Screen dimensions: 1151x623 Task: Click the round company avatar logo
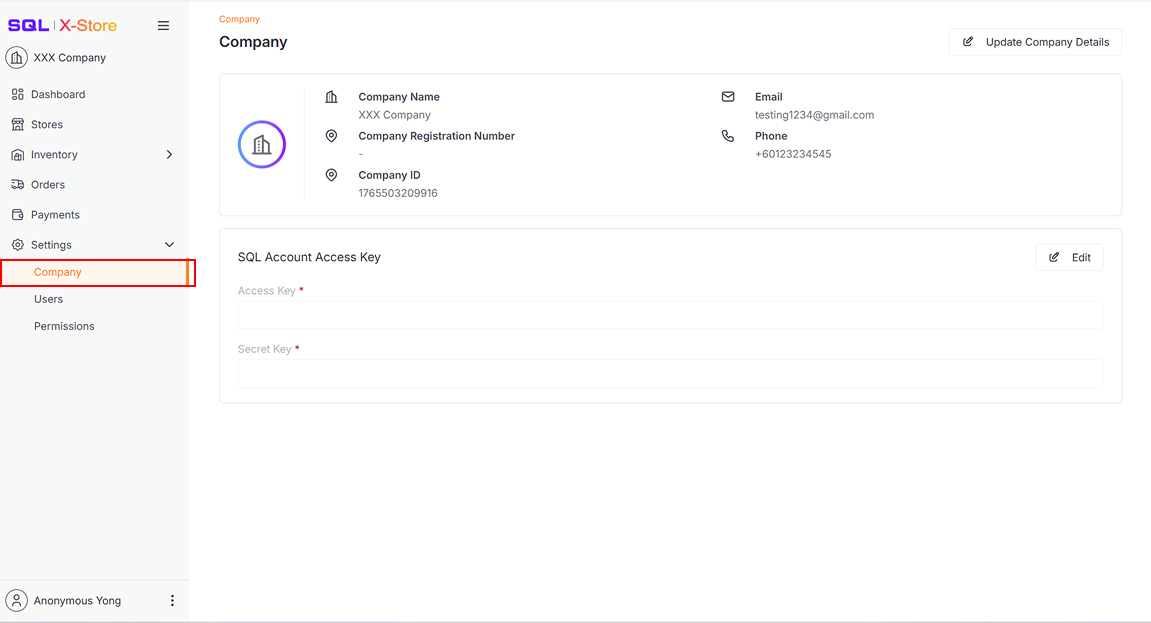[262, 145]
